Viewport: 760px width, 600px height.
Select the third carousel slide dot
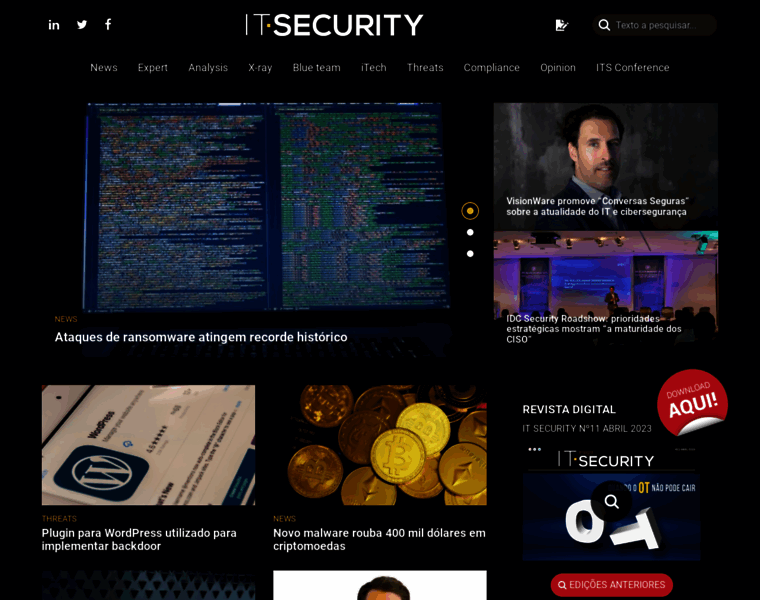tap(470, 253)
